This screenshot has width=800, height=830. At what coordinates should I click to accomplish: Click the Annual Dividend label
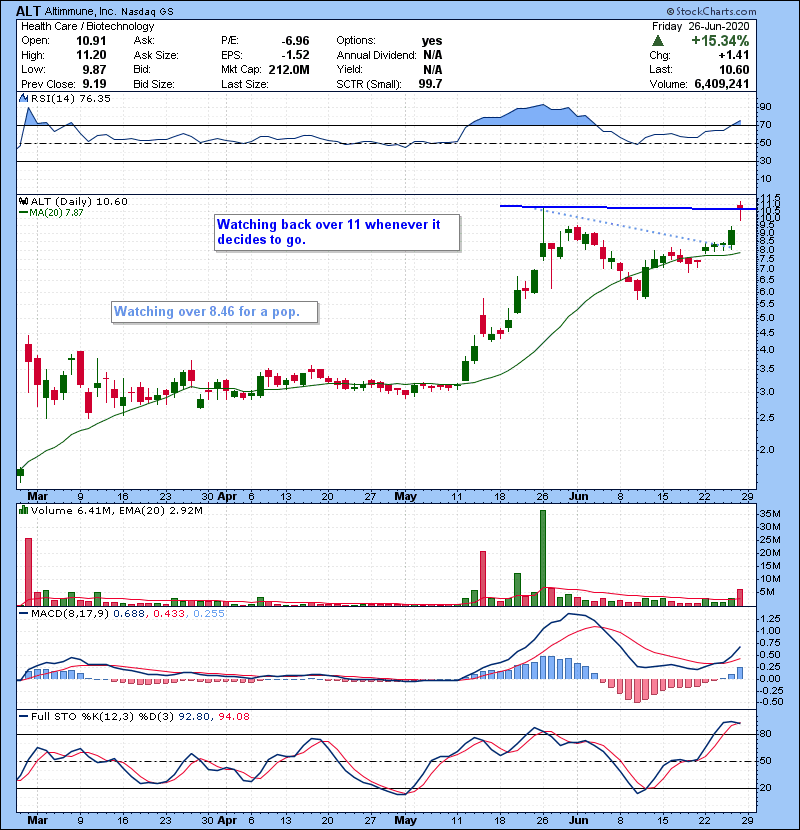point(376,55)
